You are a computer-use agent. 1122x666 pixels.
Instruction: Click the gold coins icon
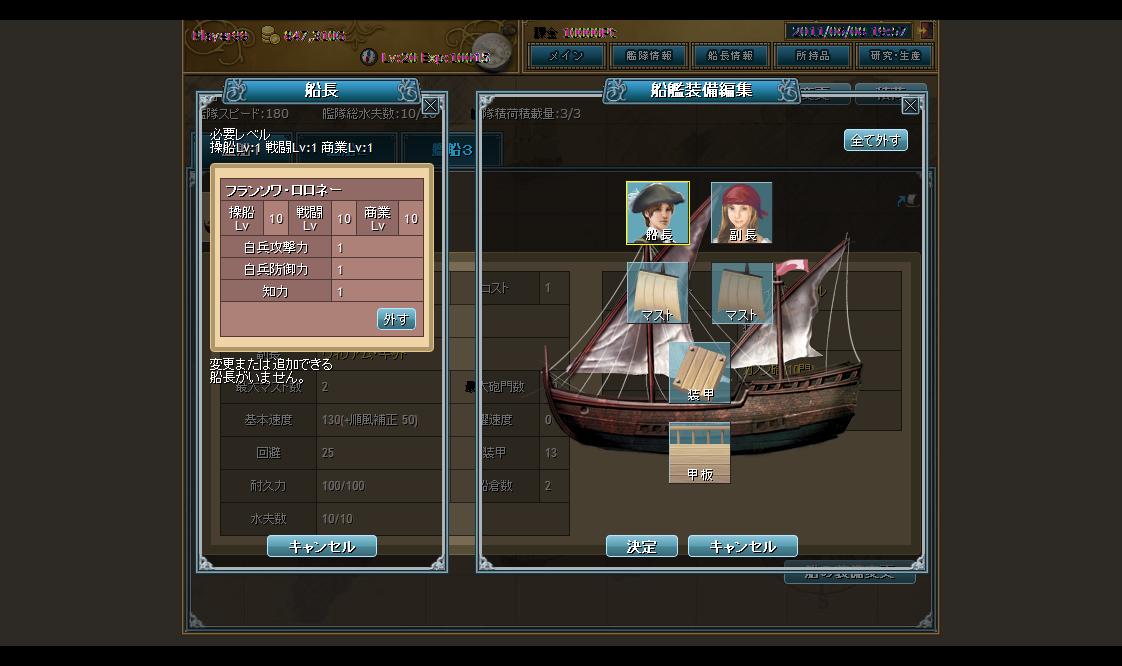point(270,34)
